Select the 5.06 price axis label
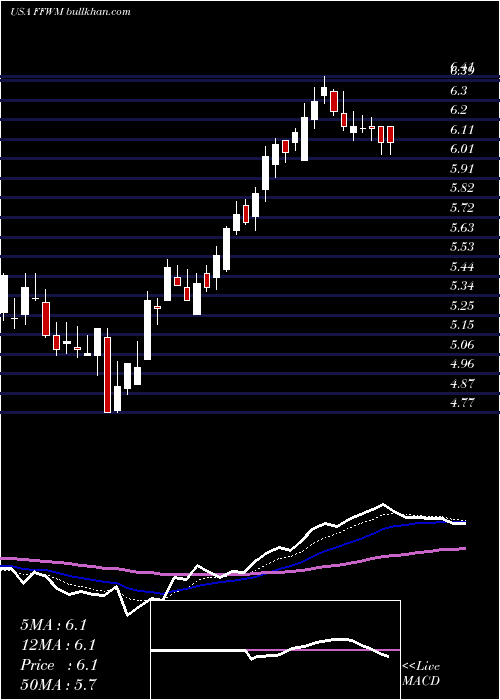The image size is (500, 700). (462, 344)
